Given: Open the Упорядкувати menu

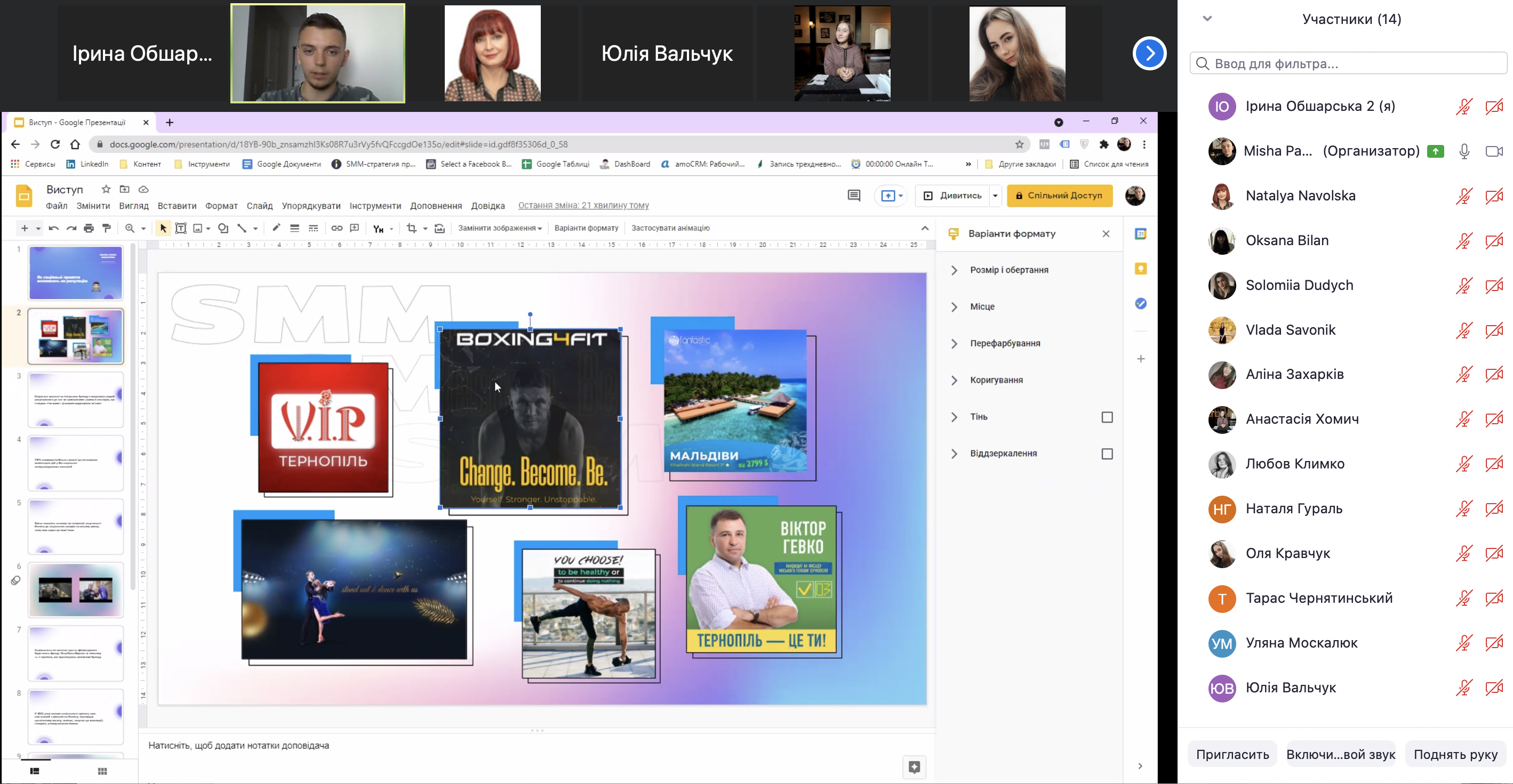Looking at the screenshot, I should click(311, 206).
